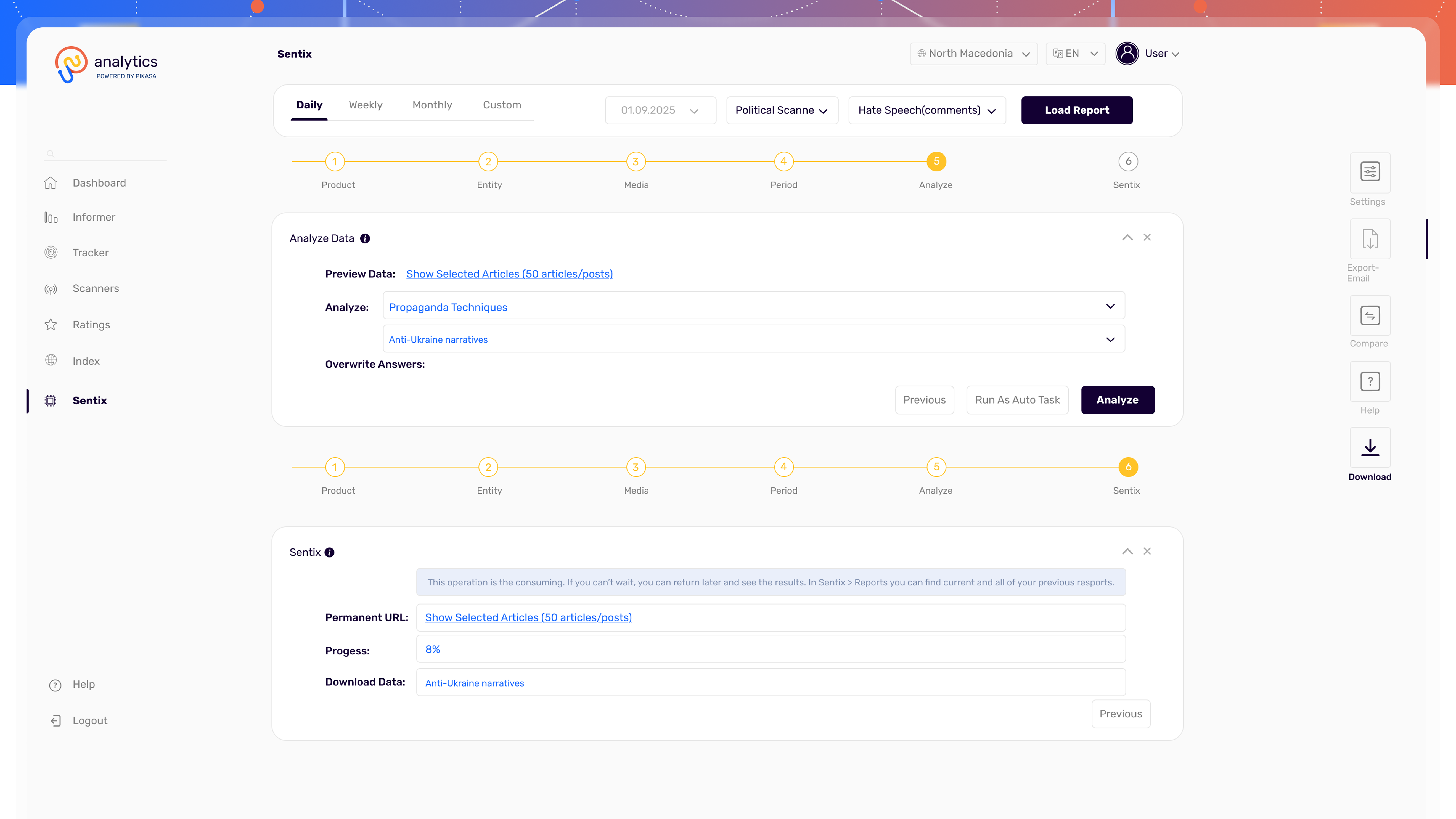The height and width of the screenshot is (819, 1456).
Task: Click the Sentix panel info icon
Action: click(x=330, y=553)
